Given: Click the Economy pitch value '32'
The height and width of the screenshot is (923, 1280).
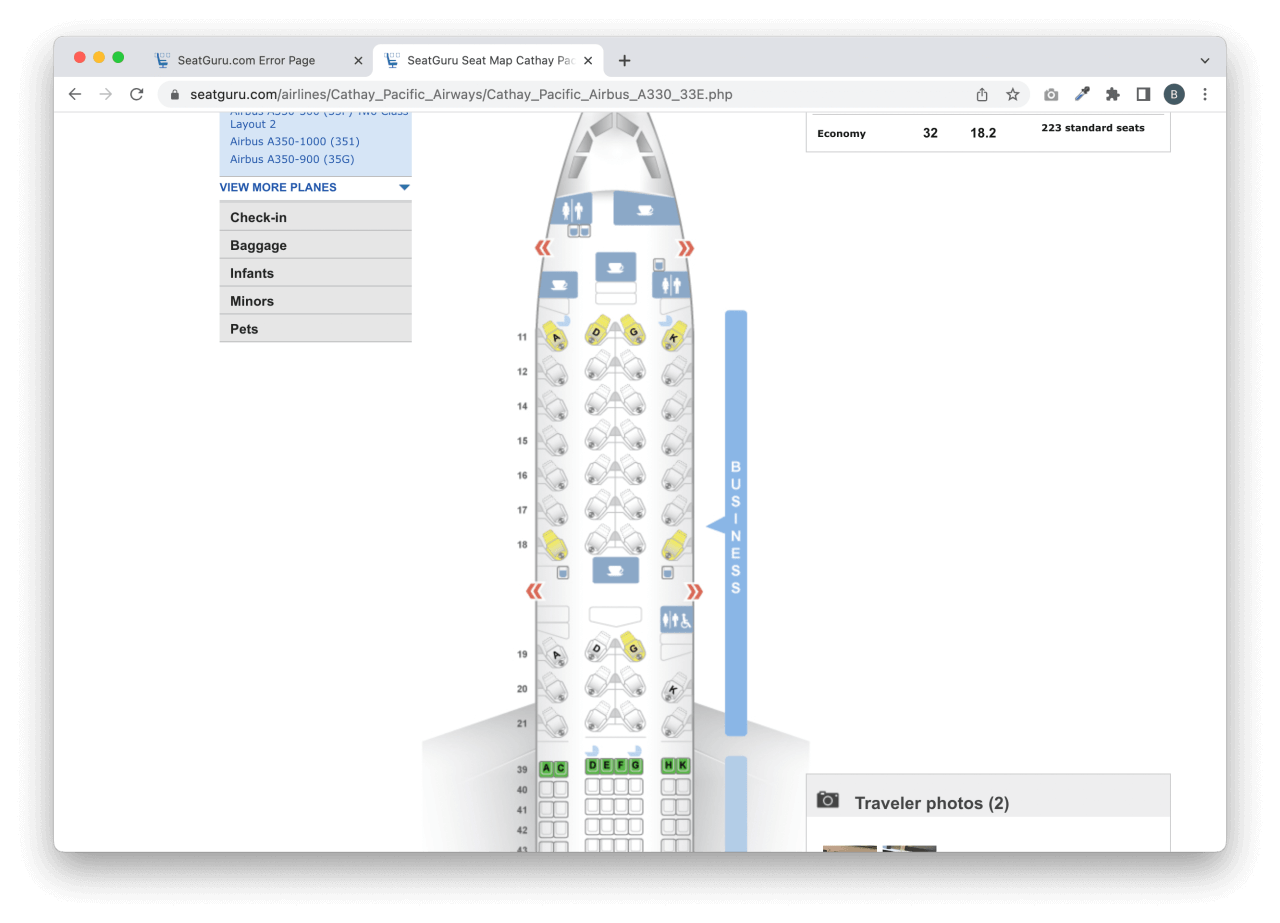Looking at the screenshot, I should point(930,133).
